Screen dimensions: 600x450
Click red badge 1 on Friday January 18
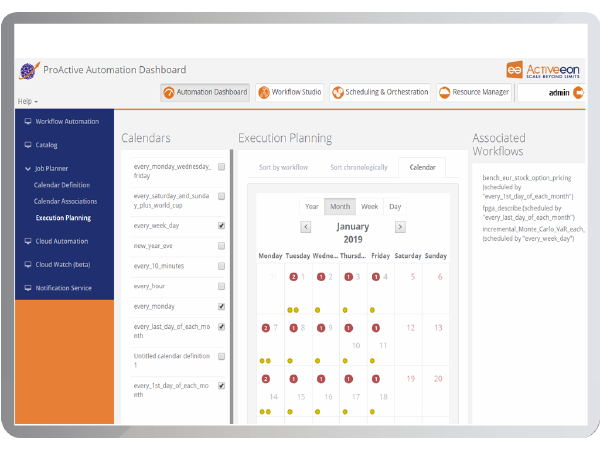tap(376, 379)
